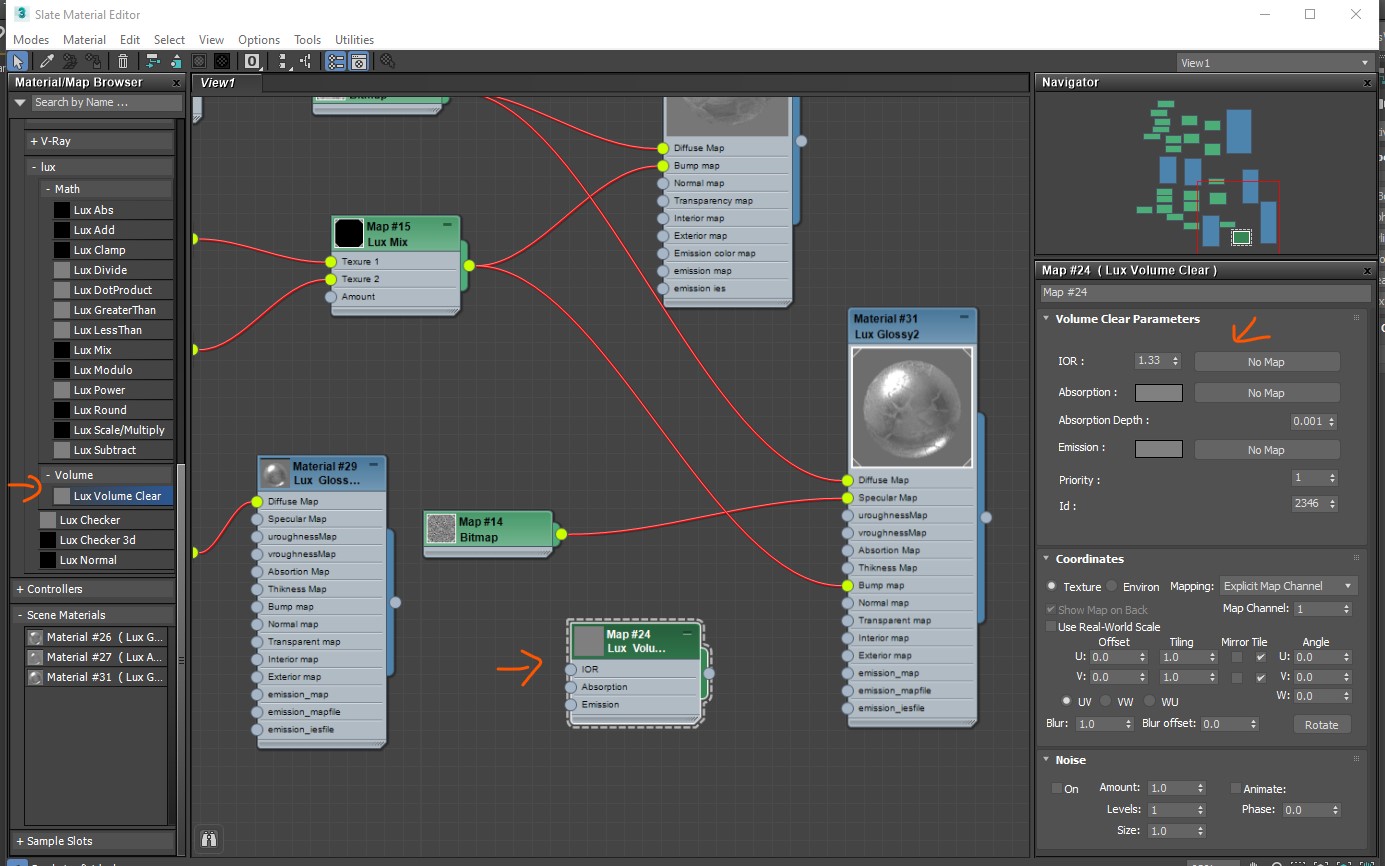Viewport: 1385px width, 866px height.
Task: Click Move Children toolbar icon
Action: pos(153,61)
